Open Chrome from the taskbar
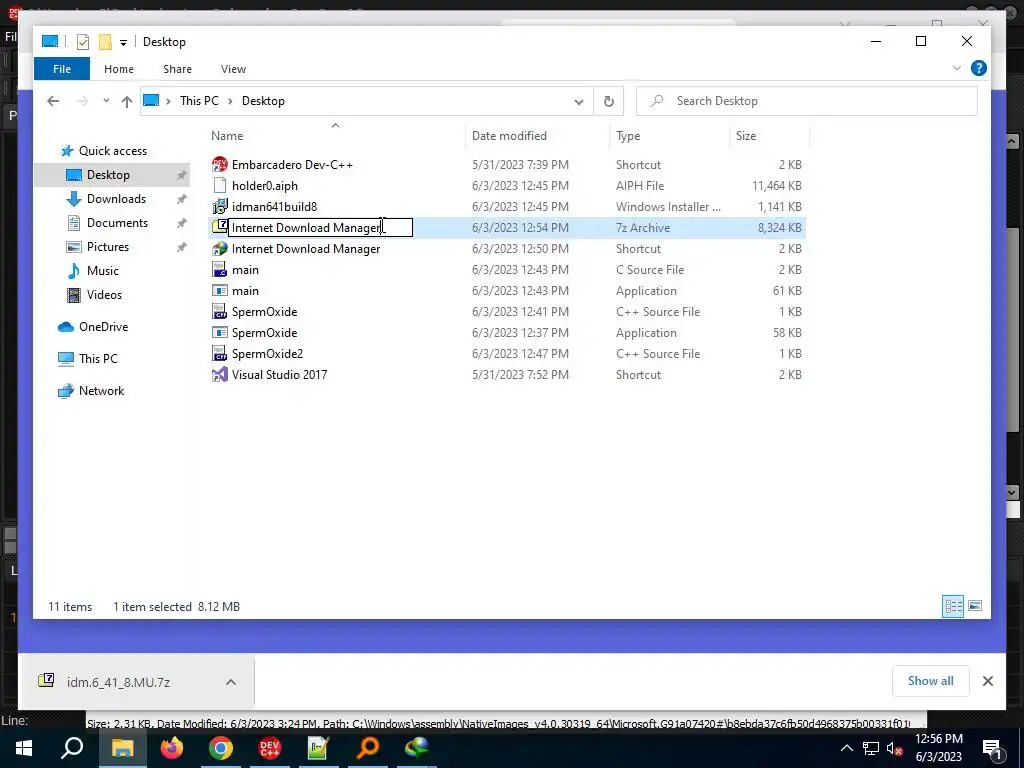The width and height of the screenshot is (1024, 768). point(221,748)
